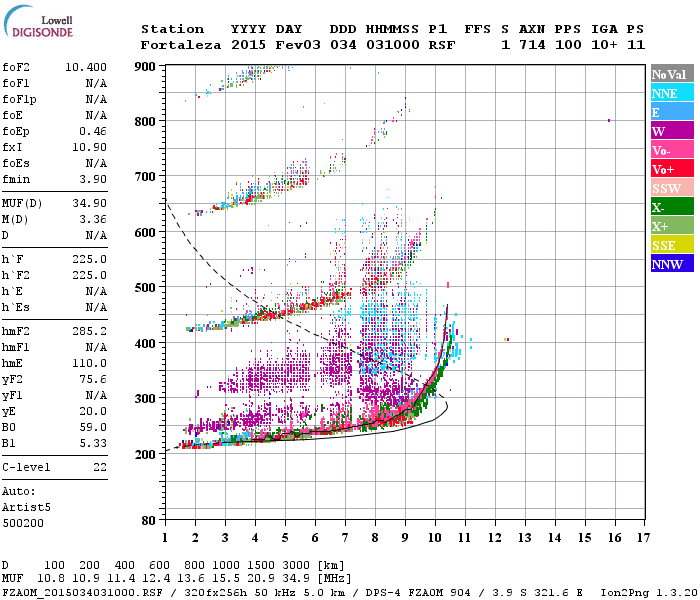700x600 pixels.
Task: Click the year 2015 in header
Action: (x=248, y=45)
